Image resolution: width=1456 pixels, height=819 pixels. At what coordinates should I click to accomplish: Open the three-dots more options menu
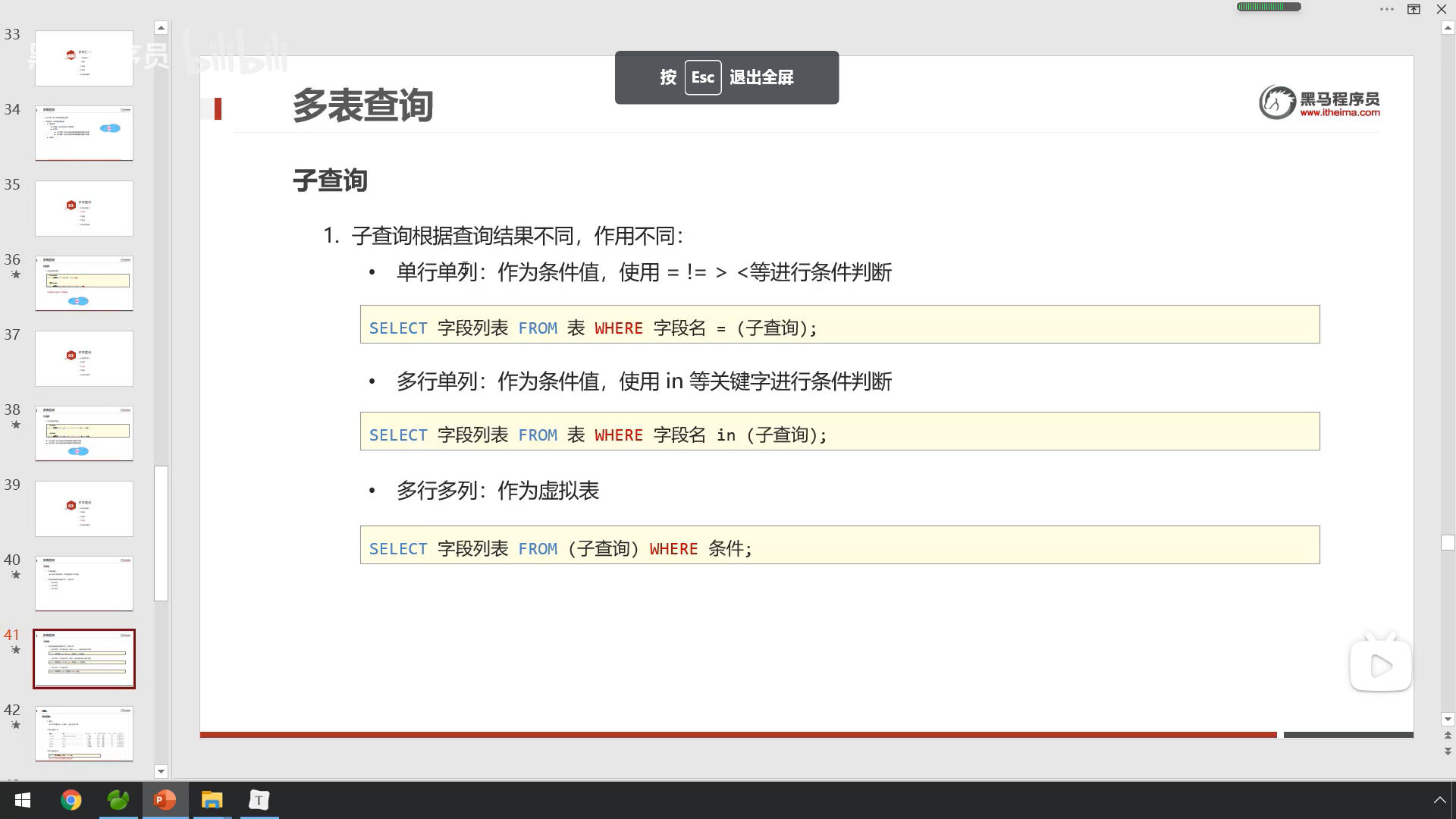[x=1386, y=9]
